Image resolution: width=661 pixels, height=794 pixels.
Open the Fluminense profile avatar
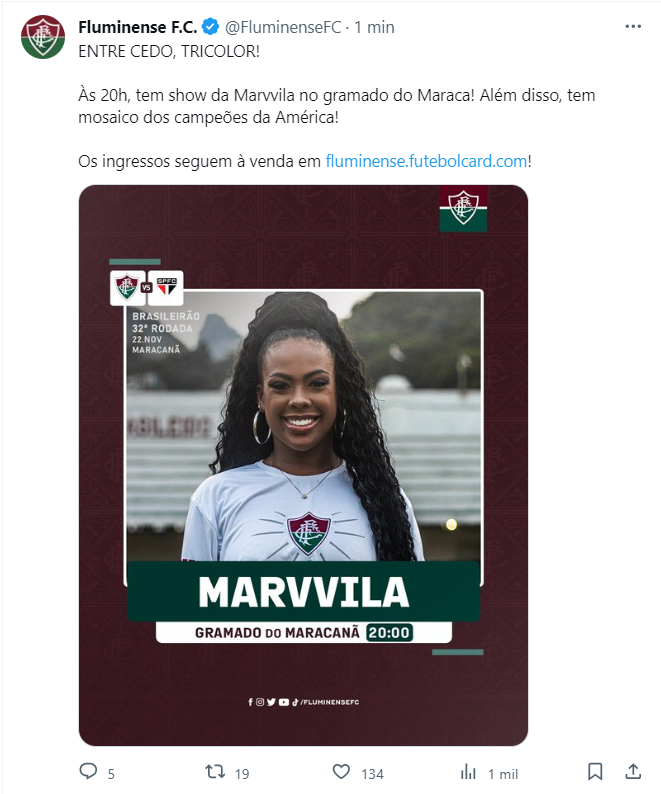[x=43, y=37]
